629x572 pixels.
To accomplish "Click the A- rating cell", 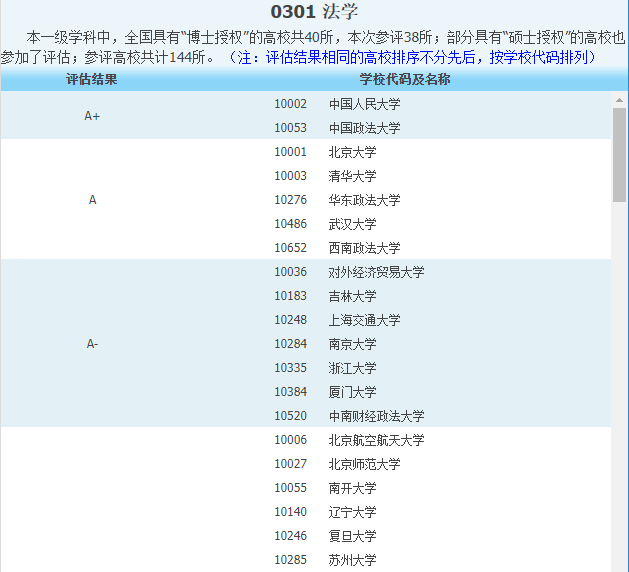I will [92, 344].
